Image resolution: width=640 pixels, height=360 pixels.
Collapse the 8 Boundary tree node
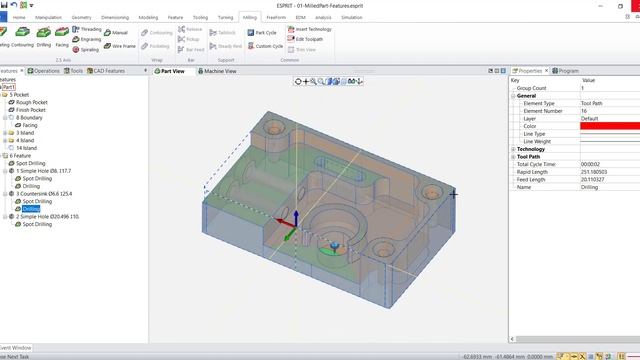point(5,118)
